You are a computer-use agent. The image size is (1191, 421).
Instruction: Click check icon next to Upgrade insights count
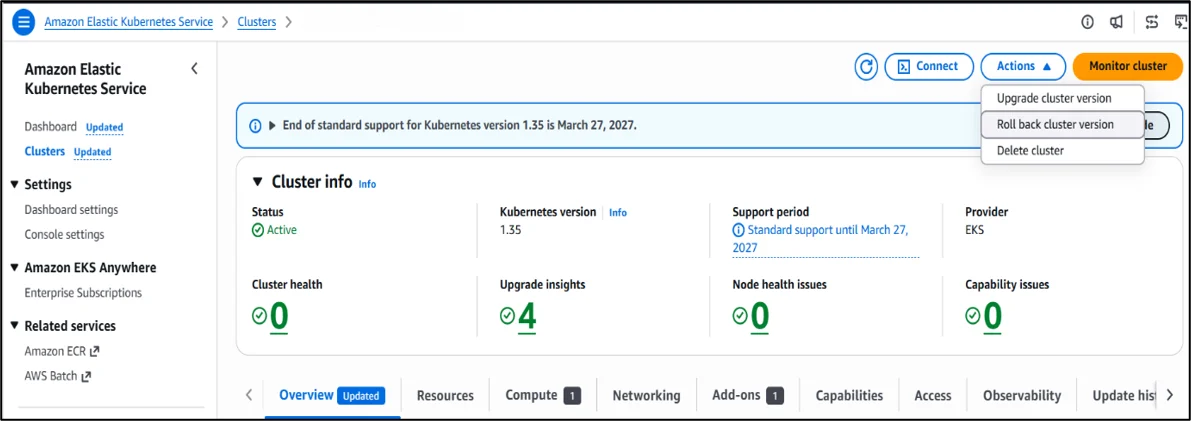point(507,315)
